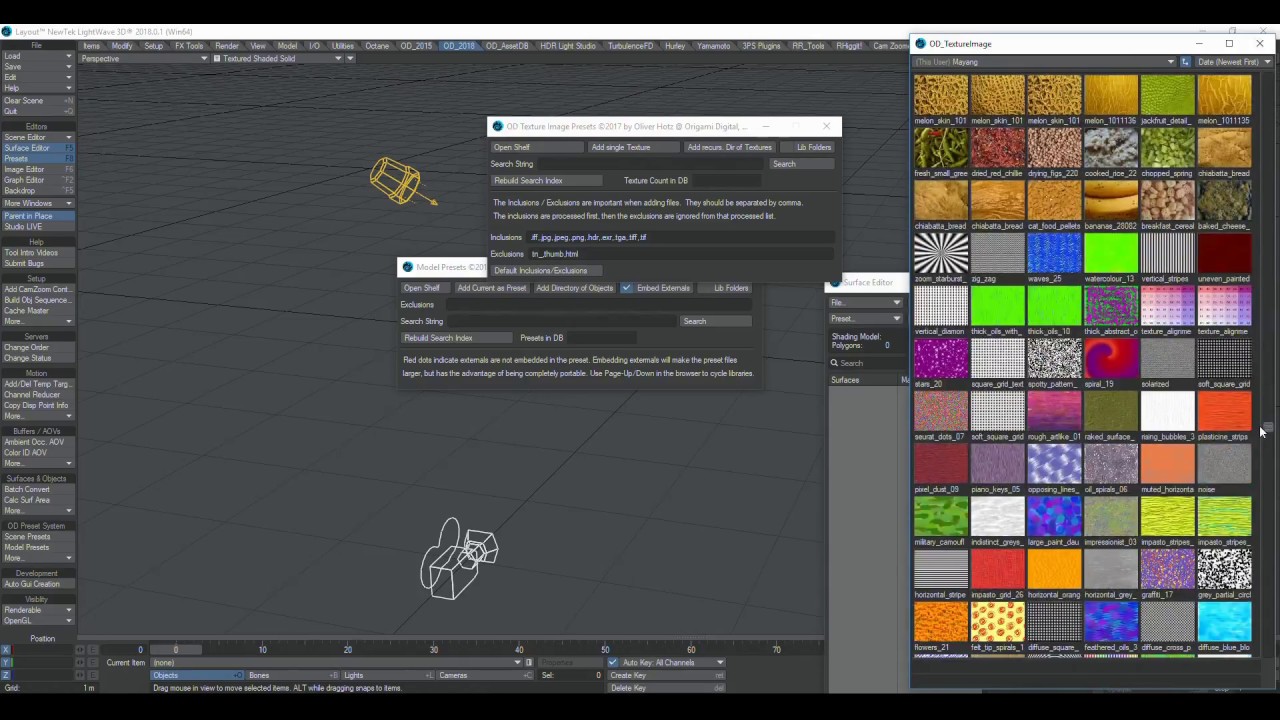Switch to Bones selection mode
The image size is (1280, 720).
(292, 676)
